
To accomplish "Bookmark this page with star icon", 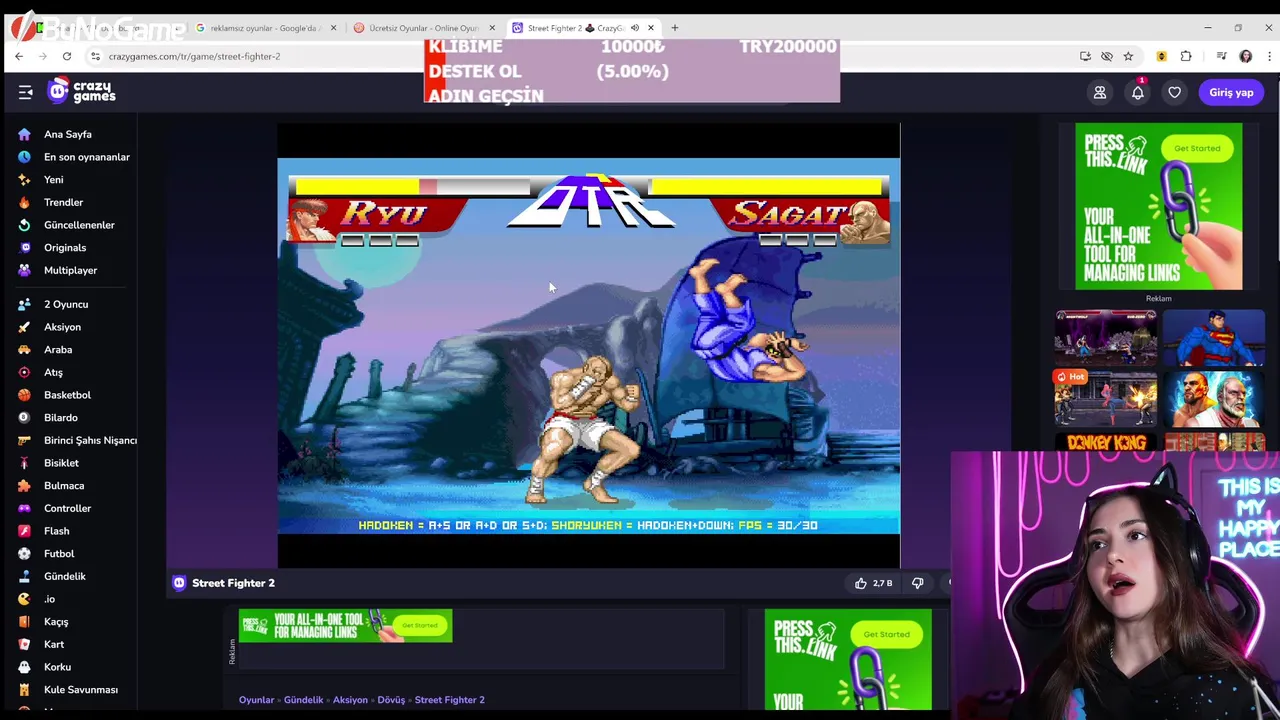I will coord(1128,56).
